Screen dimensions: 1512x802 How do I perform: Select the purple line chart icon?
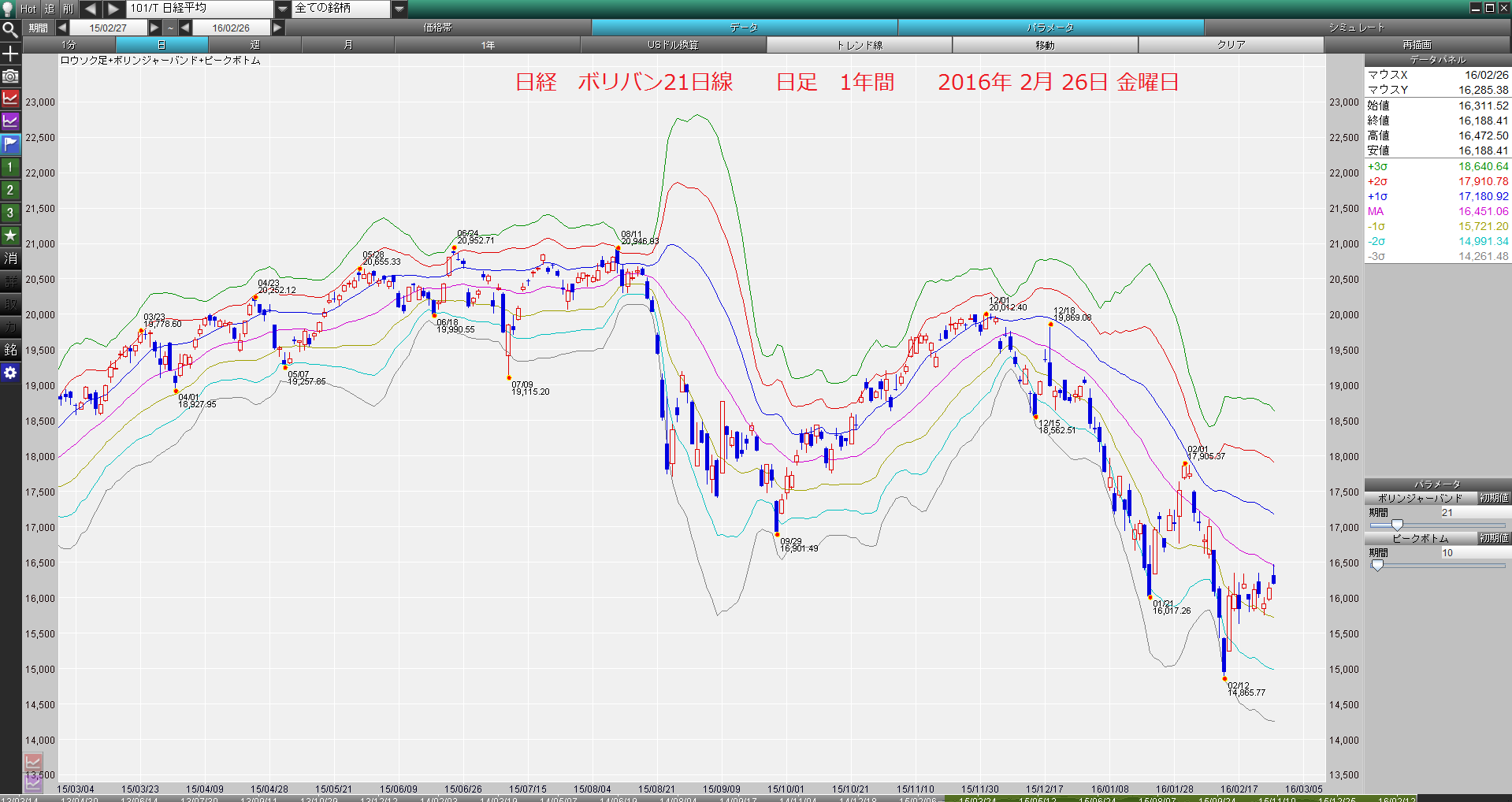10,121
